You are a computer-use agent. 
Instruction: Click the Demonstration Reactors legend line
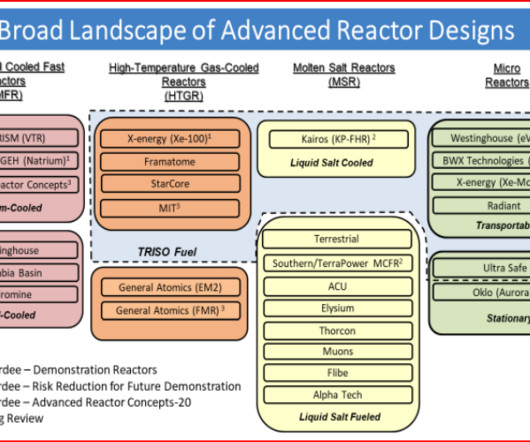coord(78,370)
